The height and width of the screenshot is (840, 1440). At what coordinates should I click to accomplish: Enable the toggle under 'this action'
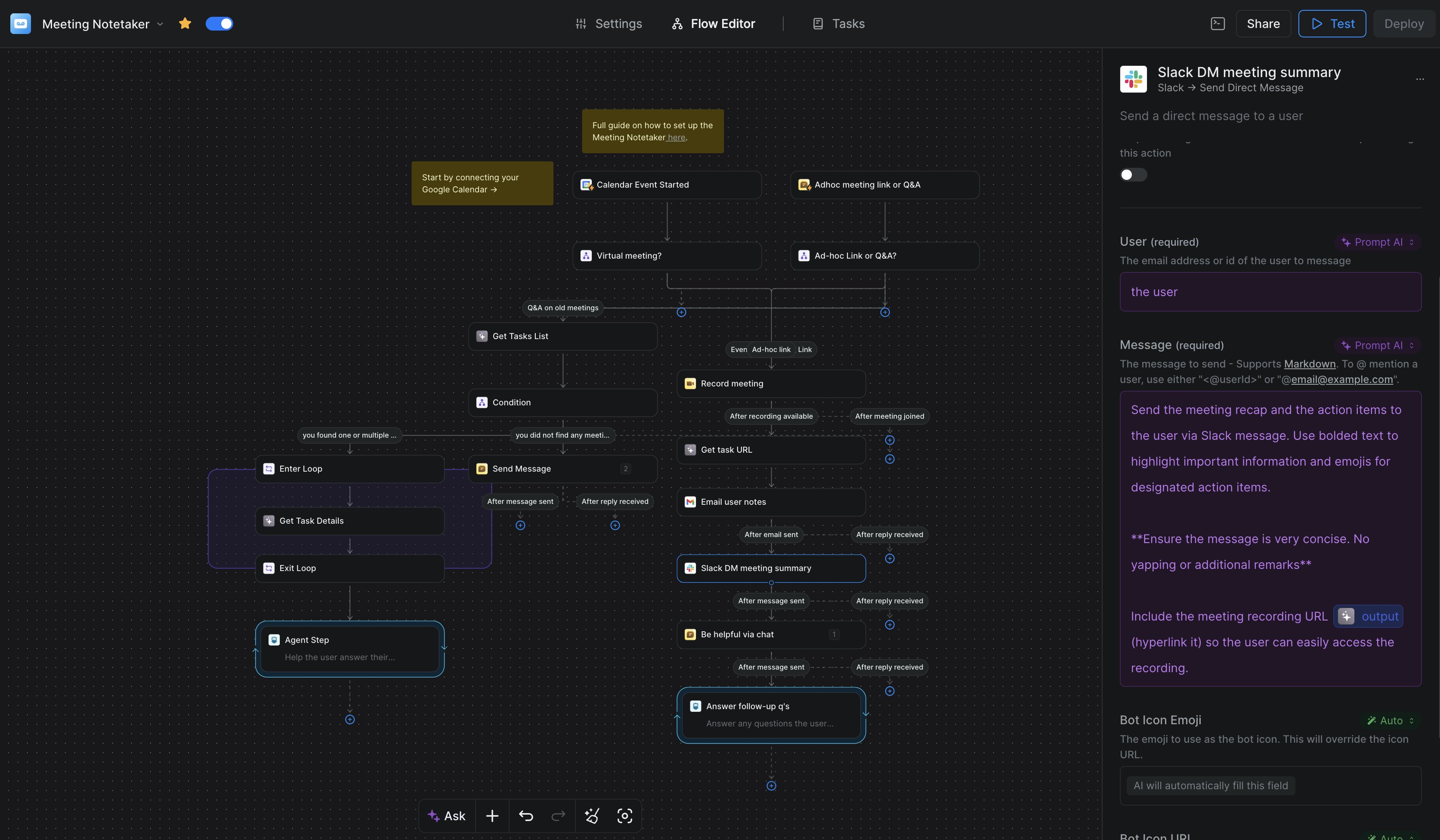click(x=1133, y=175)
